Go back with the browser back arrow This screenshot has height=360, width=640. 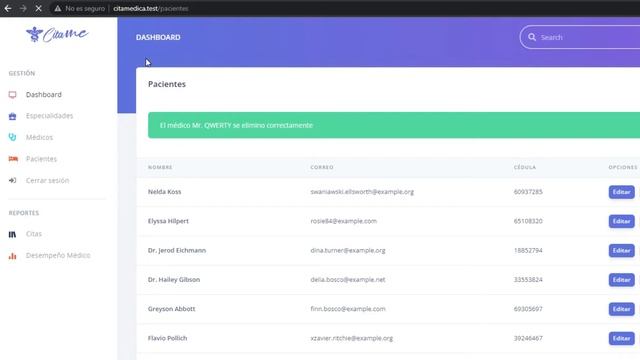pyautogui.click(x=8, y=8)
